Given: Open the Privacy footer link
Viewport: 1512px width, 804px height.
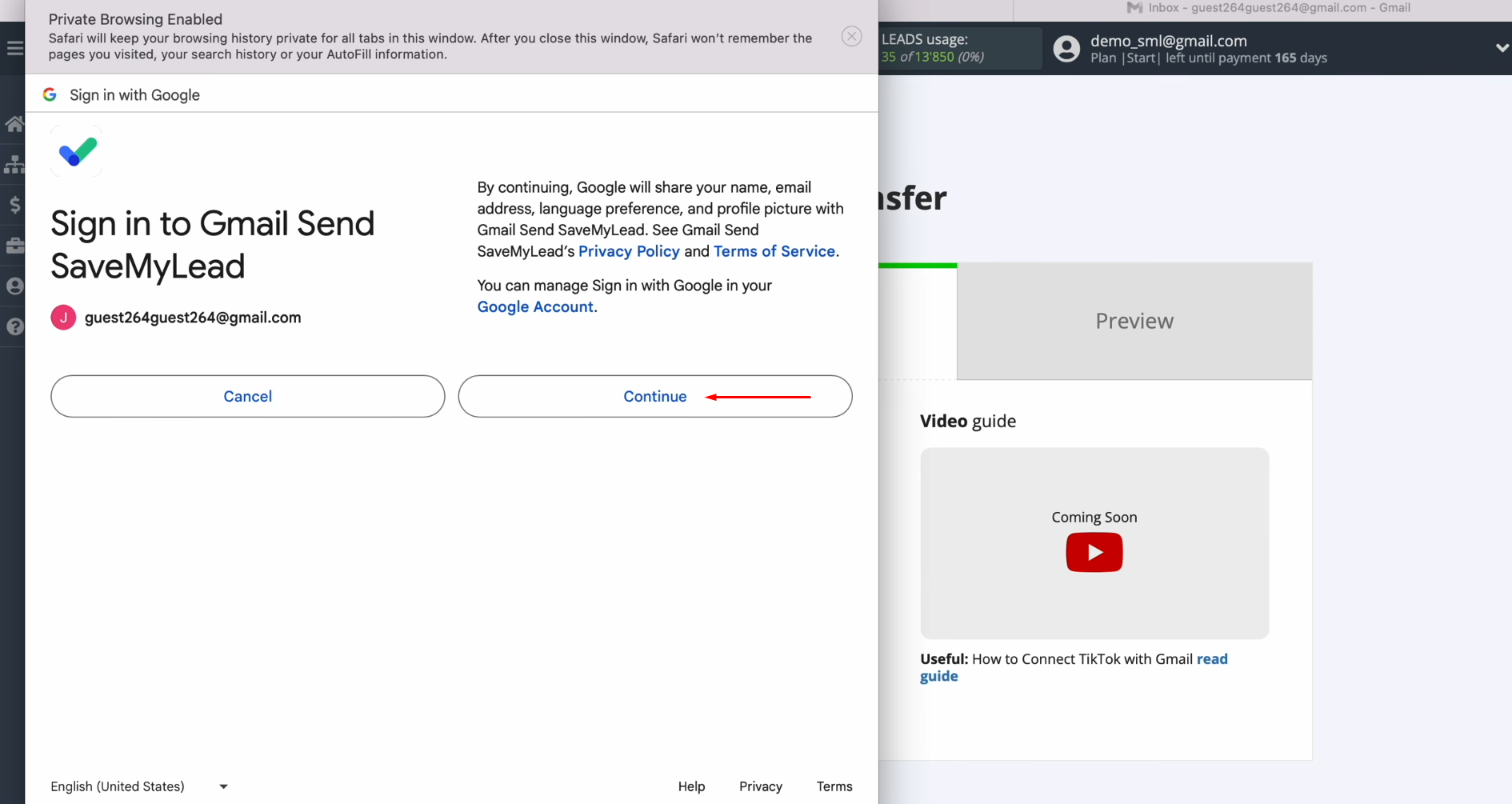Looking at the screenshot, I should [761, 786].
